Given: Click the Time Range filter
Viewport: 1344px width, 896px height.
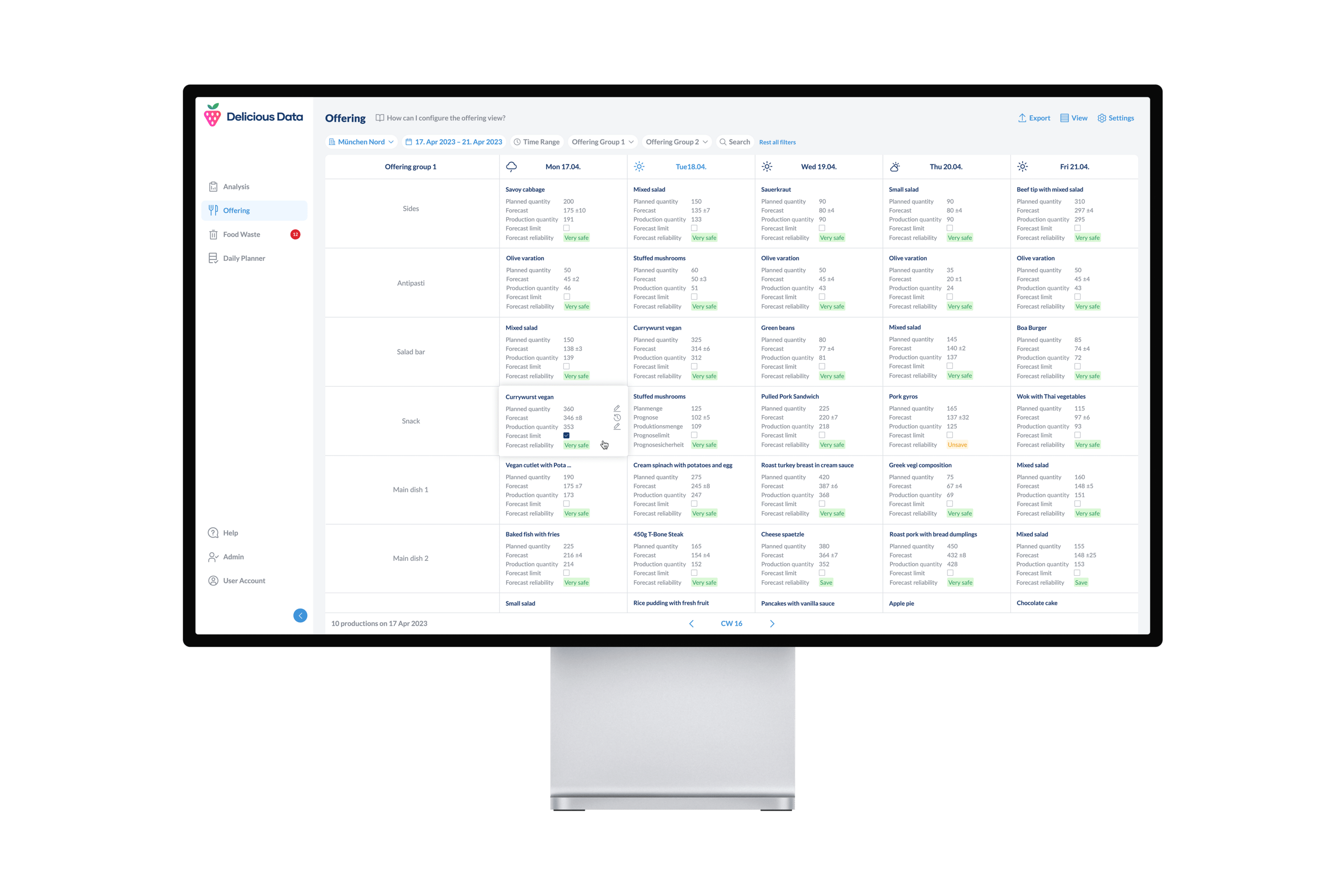Looking at the screenshot, I should click(537, 142).
